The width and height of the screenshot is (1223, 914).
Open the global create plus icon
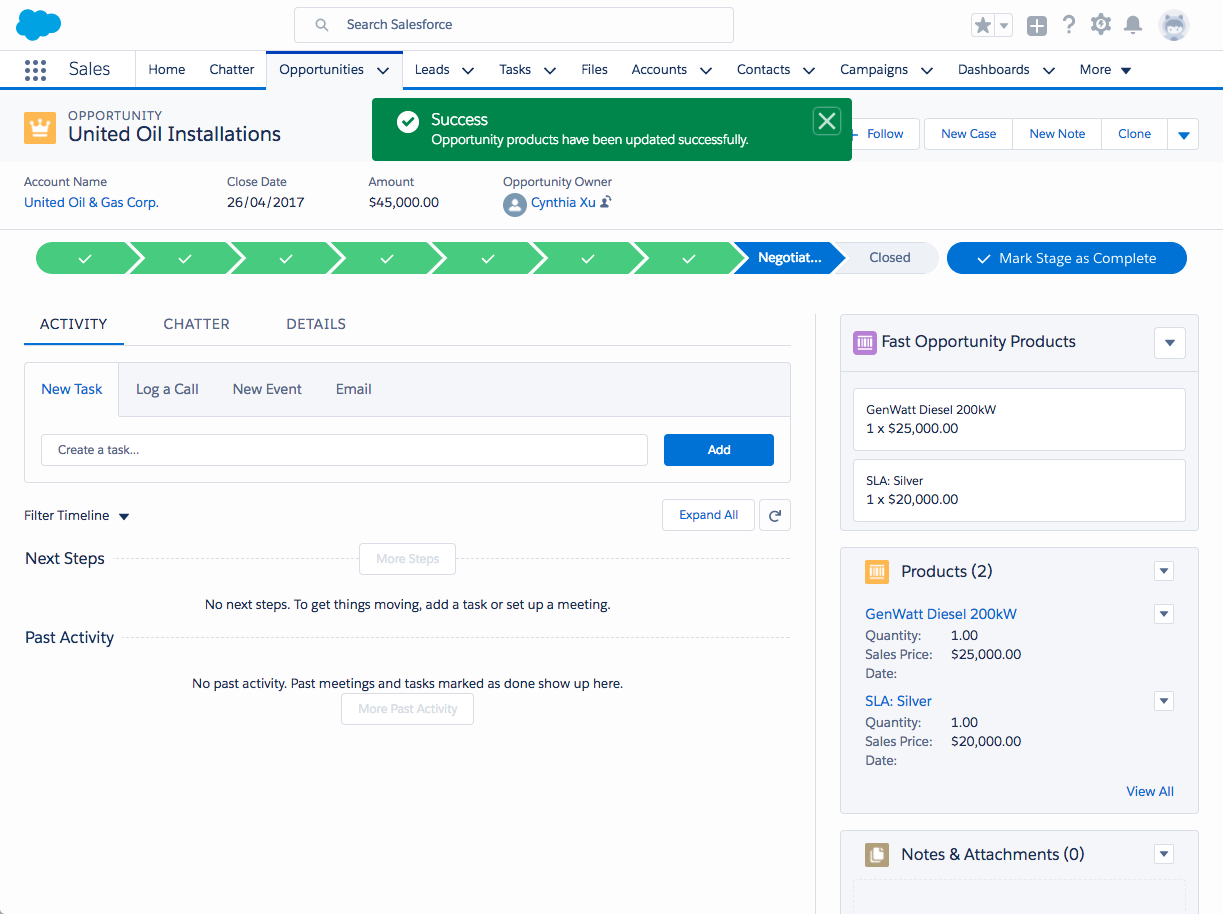click(x=1037, y=26)
